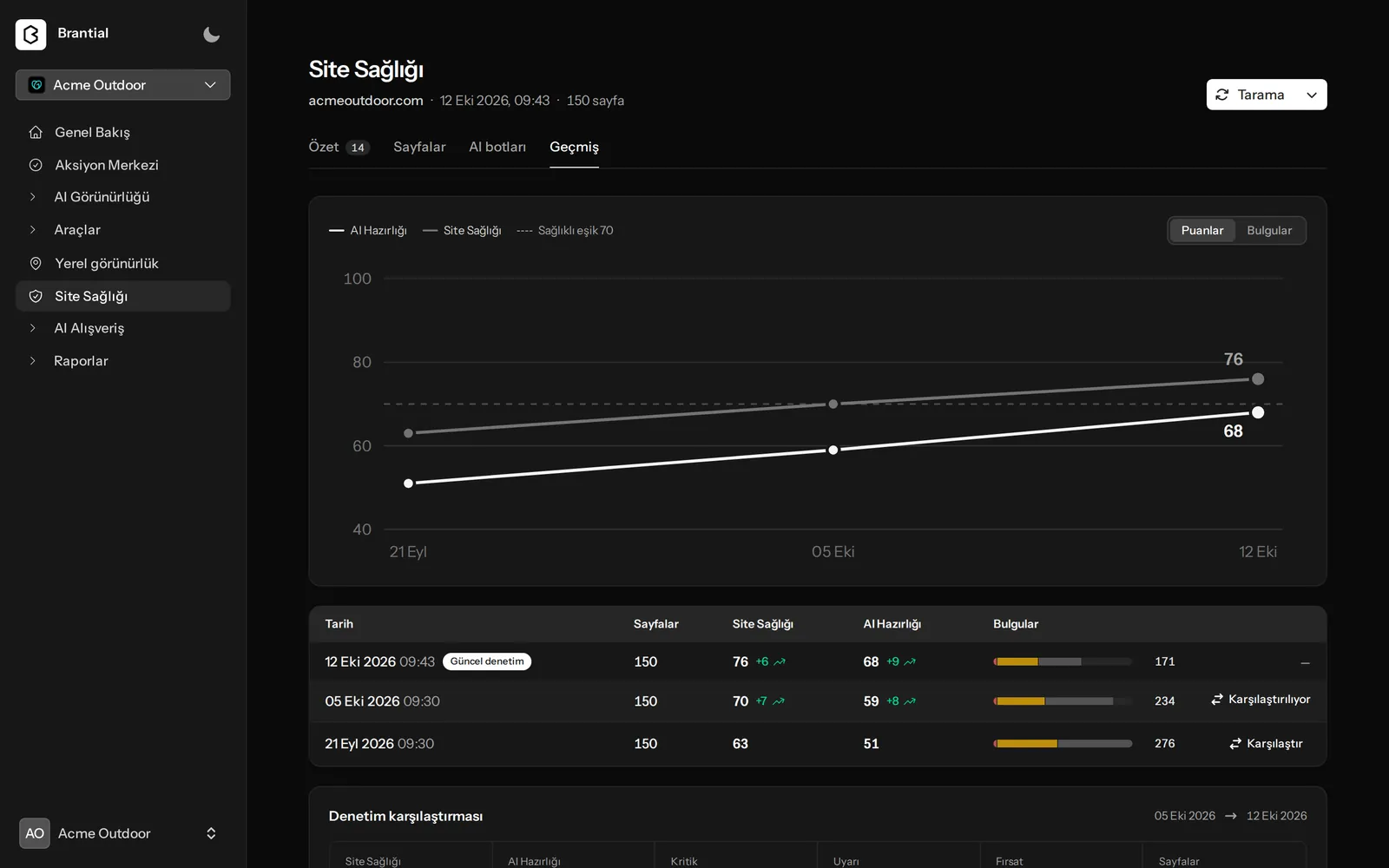Click the Site Sağlığı shield icon
The image size is (1389, 868).
click(x=36, y=296)
